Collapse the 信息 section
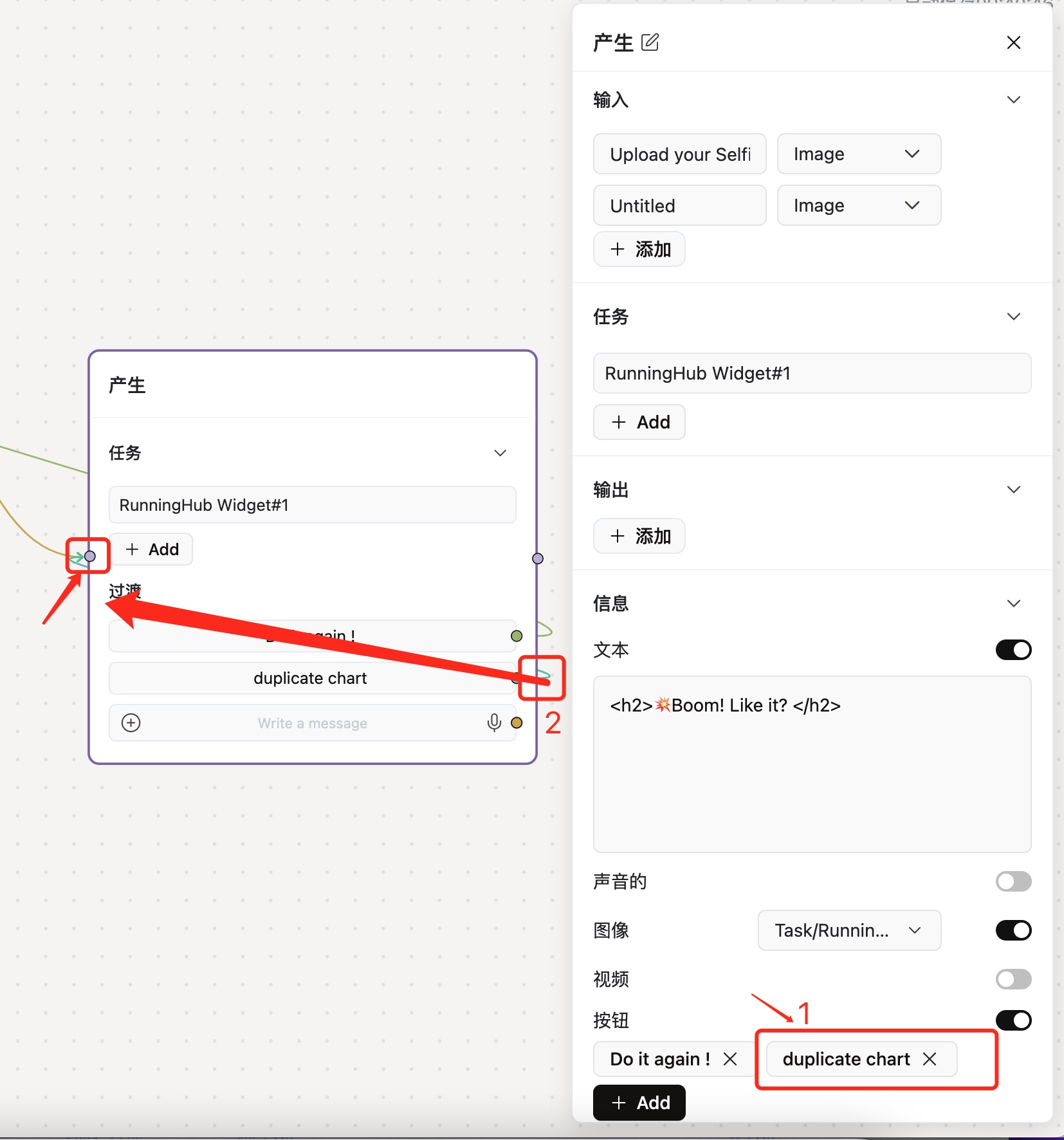The height and width of the screenshot is (1140, 1064). tap(1014, 603)
